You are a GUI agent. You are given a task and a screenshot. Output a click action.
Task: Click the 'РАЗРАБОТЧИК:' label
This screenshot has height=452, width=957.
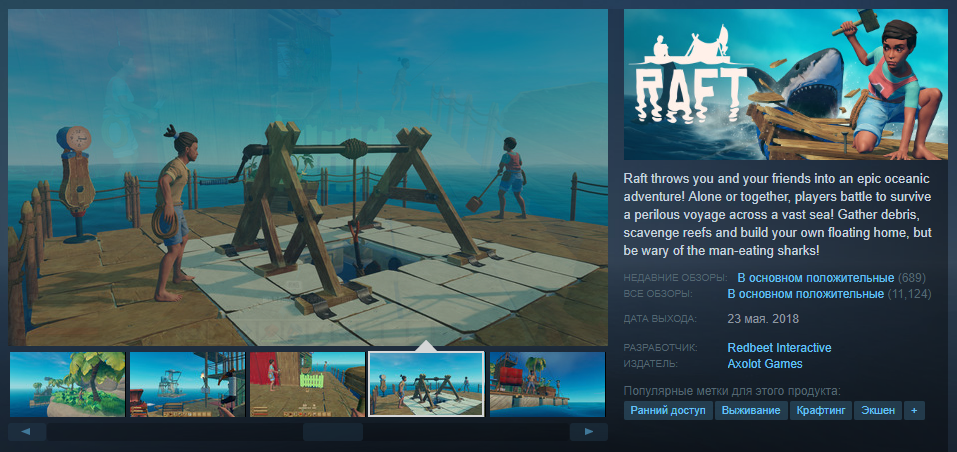(660, 348)
